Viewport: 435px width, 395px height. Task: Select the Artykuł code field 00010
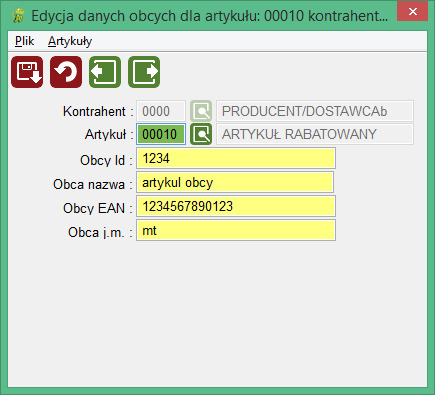[x=161, y=134]
